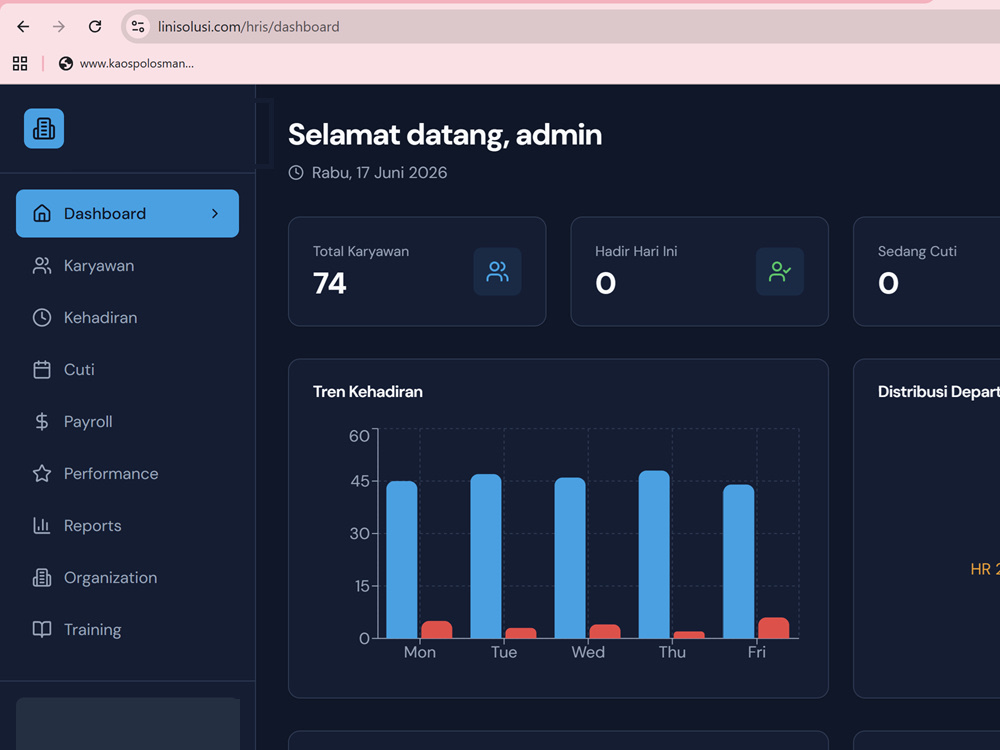Click the red Wed absence bar
Screen dimensions: 1000x750
[x=605, y=631]
